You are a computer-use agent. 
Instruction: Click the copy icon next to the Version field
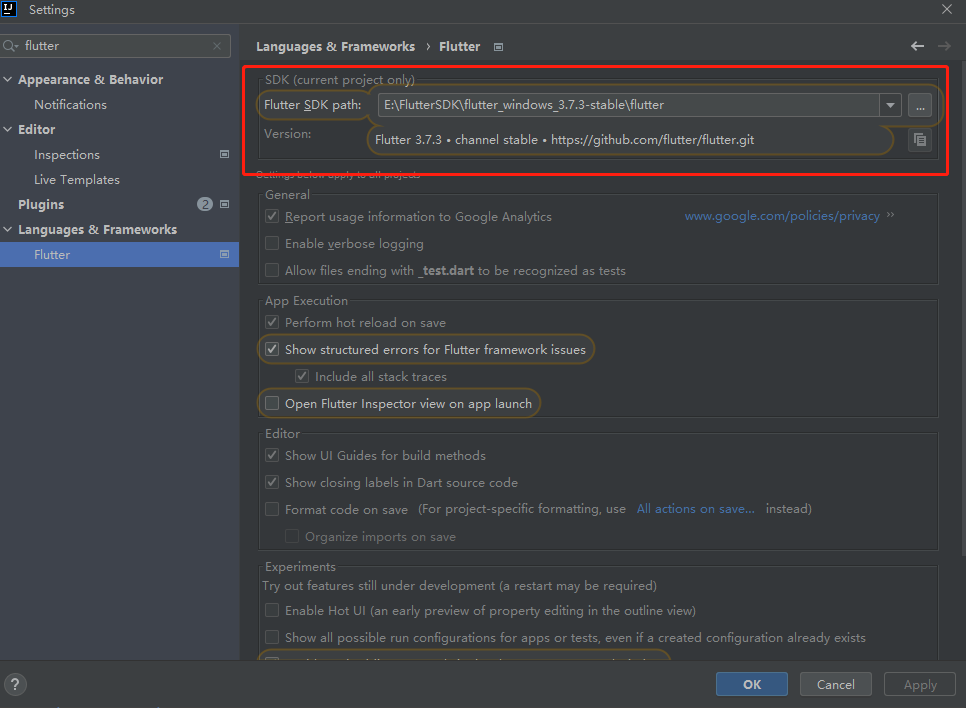click(x=920, y=140)
